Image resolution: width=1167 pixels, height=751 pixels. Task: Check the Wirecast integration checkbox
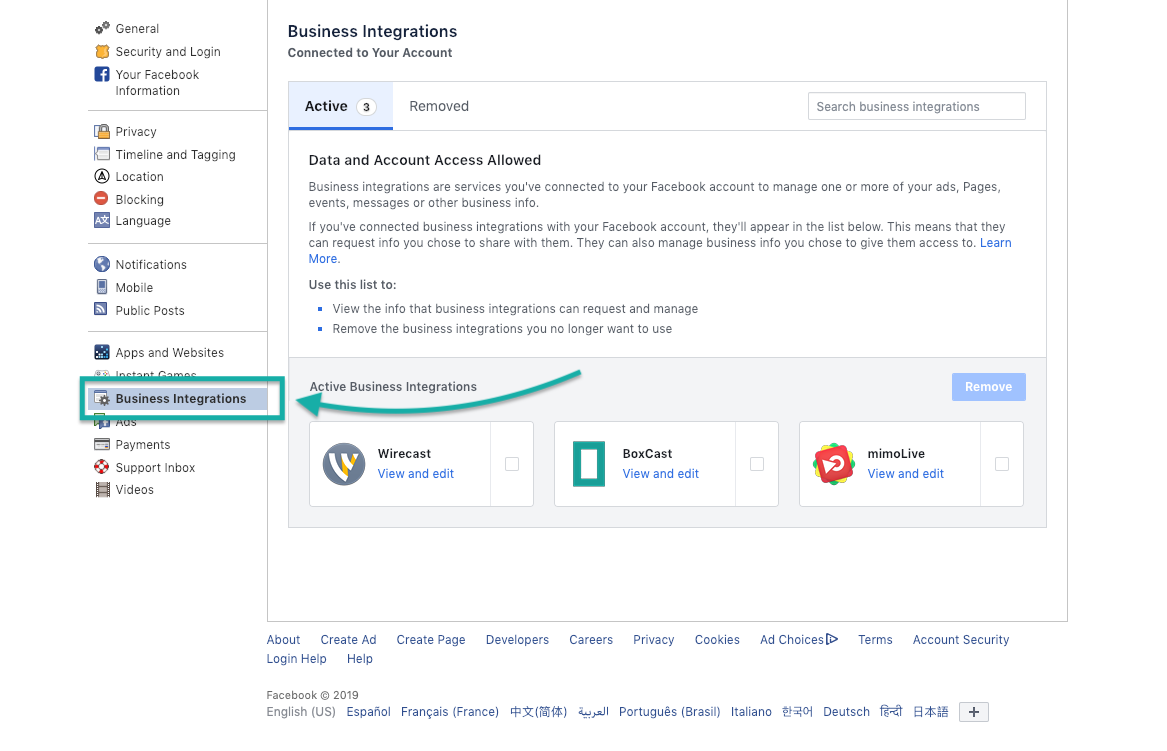[512, 464]
